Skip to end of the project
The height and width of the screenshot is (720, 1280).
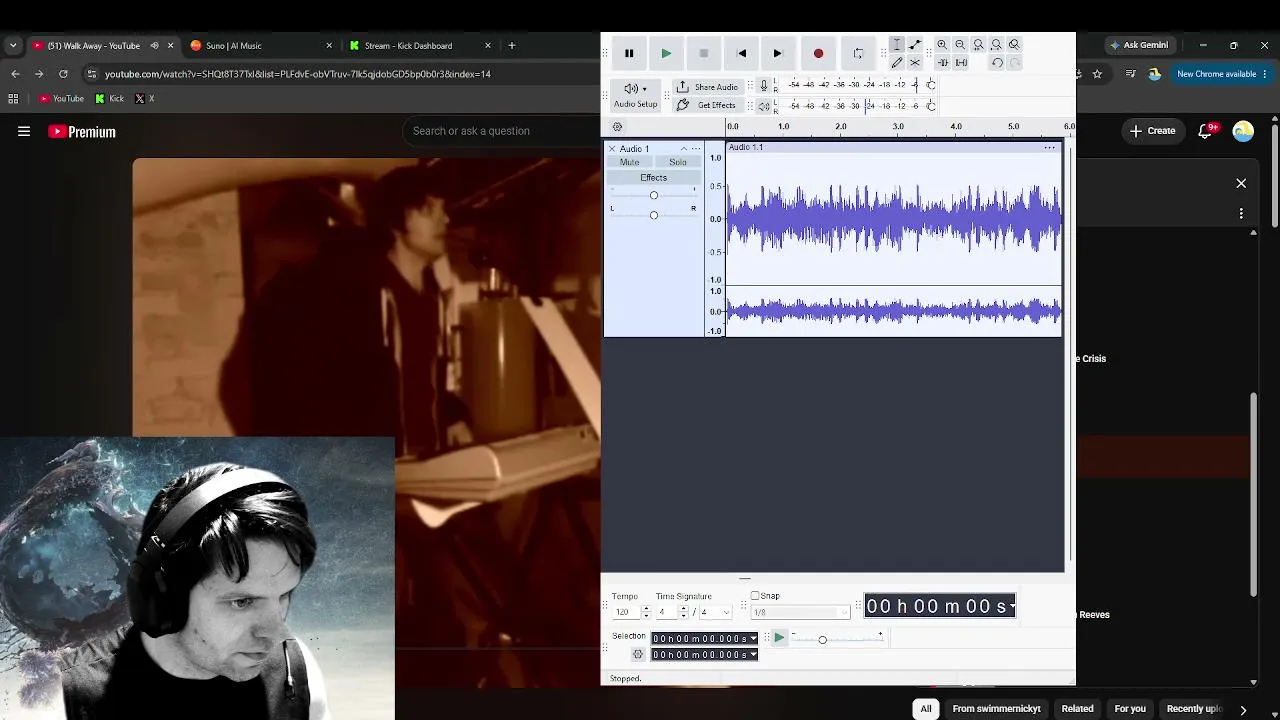pos(778,53)
